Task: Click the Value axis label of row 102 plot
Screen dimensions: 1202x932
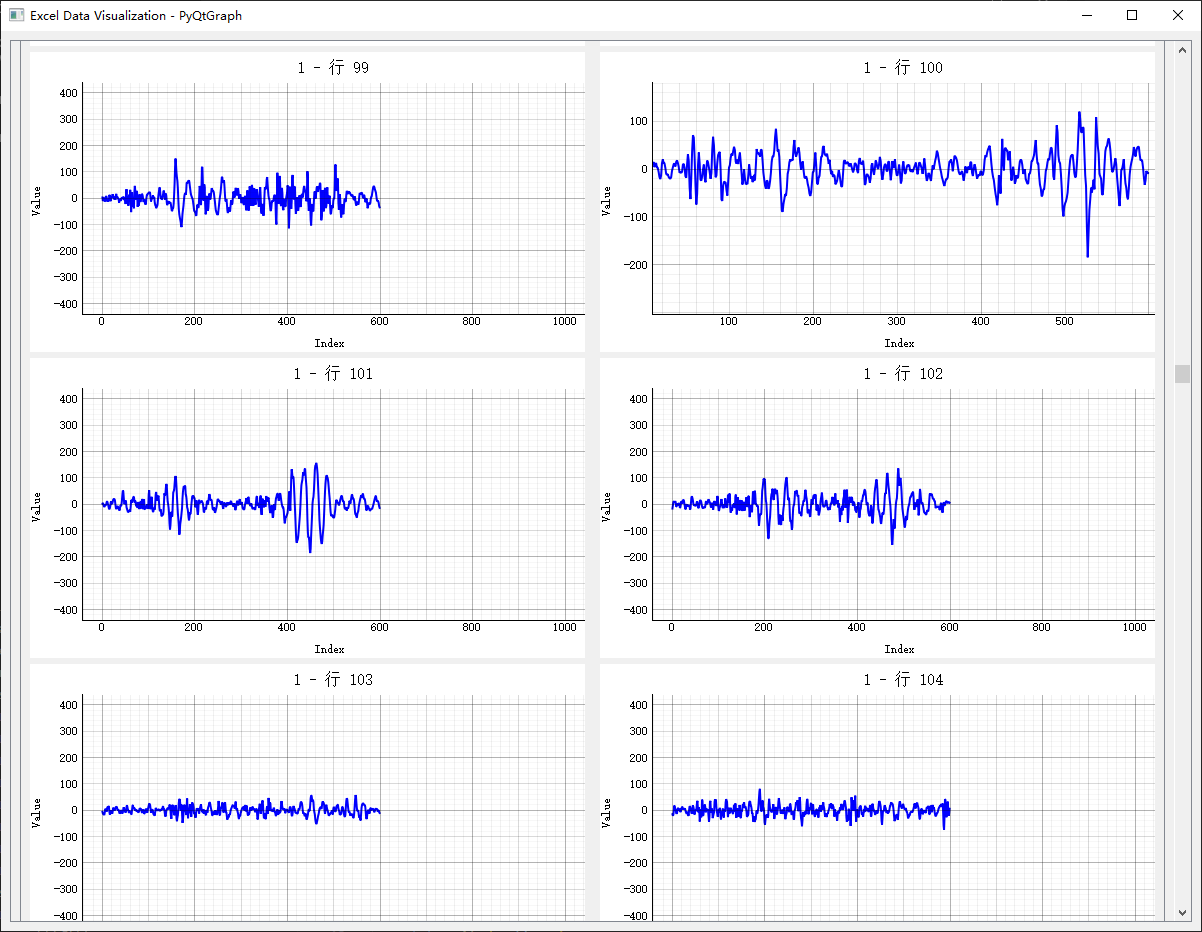Action: point(606,506)
